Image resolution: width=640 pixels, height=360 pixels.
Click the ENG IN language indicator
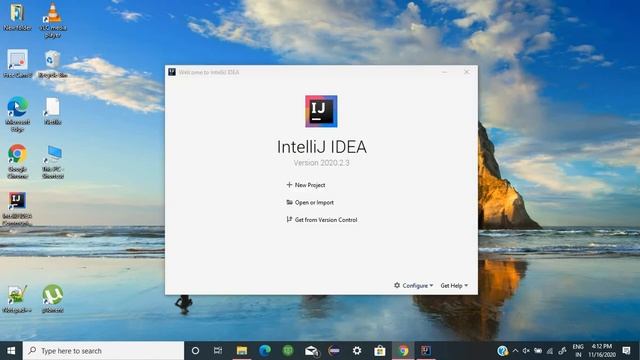tap(578, 351)
